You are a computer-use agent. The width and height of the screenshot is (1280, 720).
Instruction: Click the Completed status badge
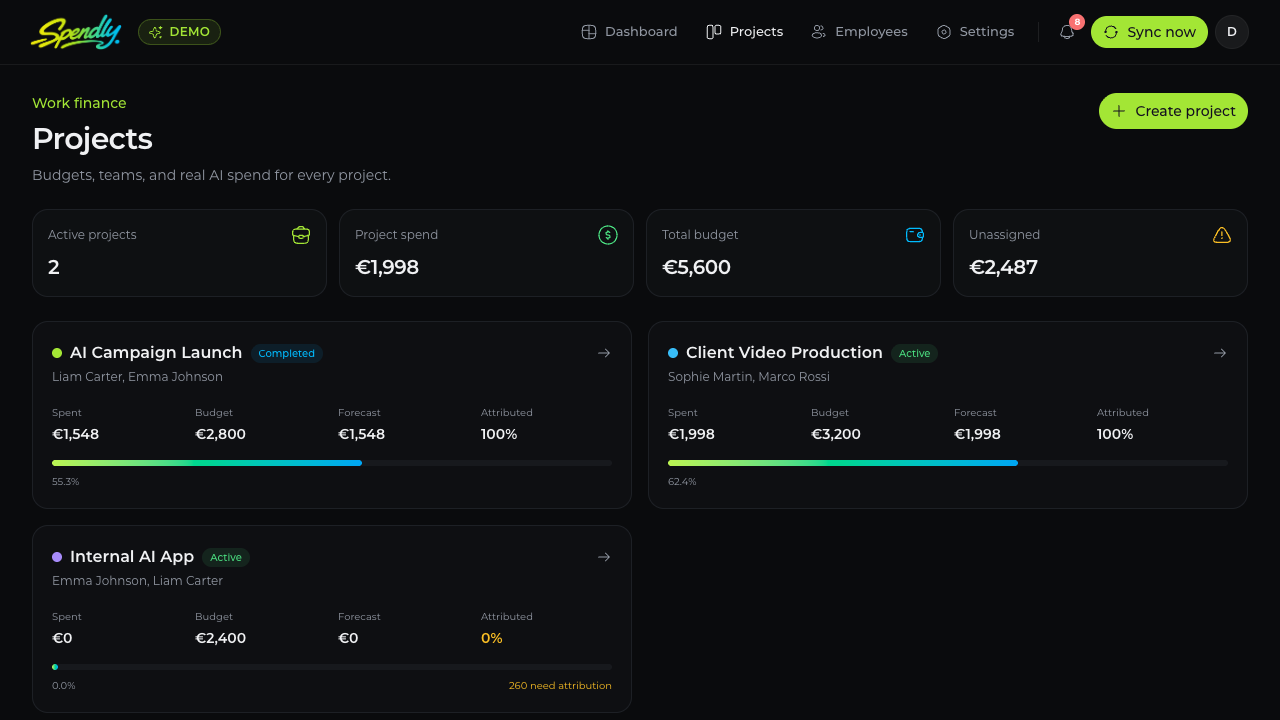287,353
